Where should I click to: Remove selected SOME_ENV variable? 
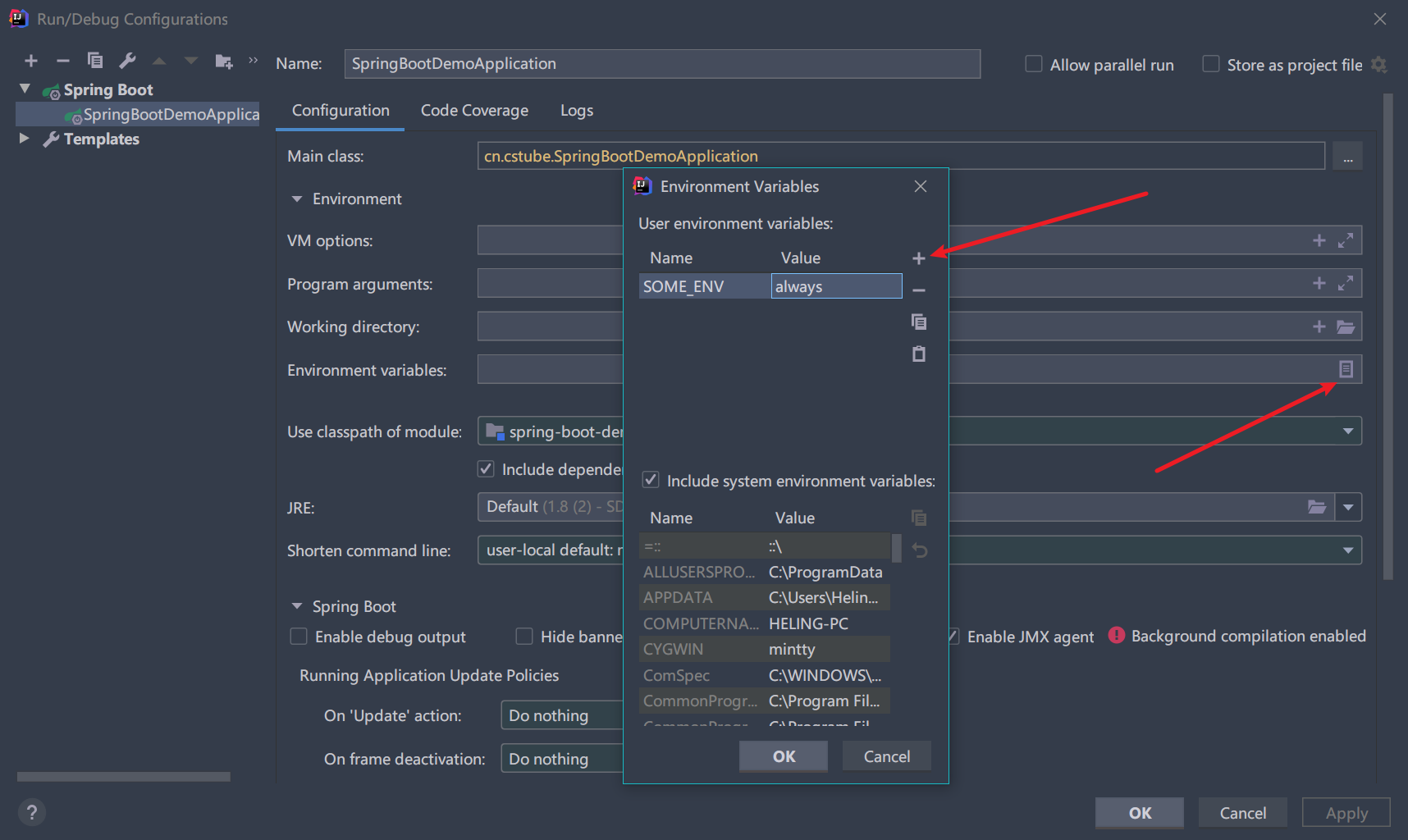(x=919, y=290)
